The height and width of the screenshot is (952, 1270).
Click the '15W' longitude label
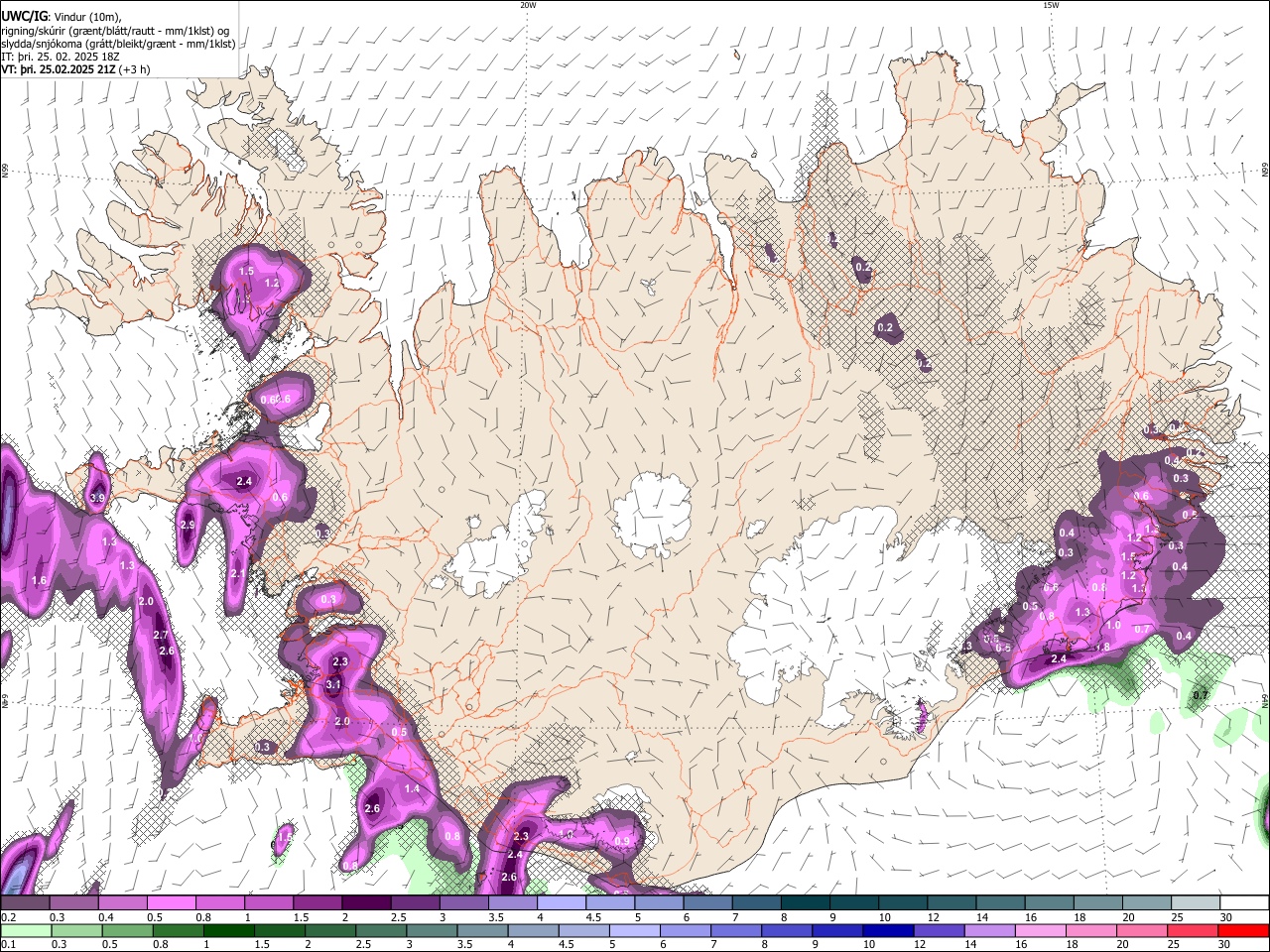point(1051,5)
